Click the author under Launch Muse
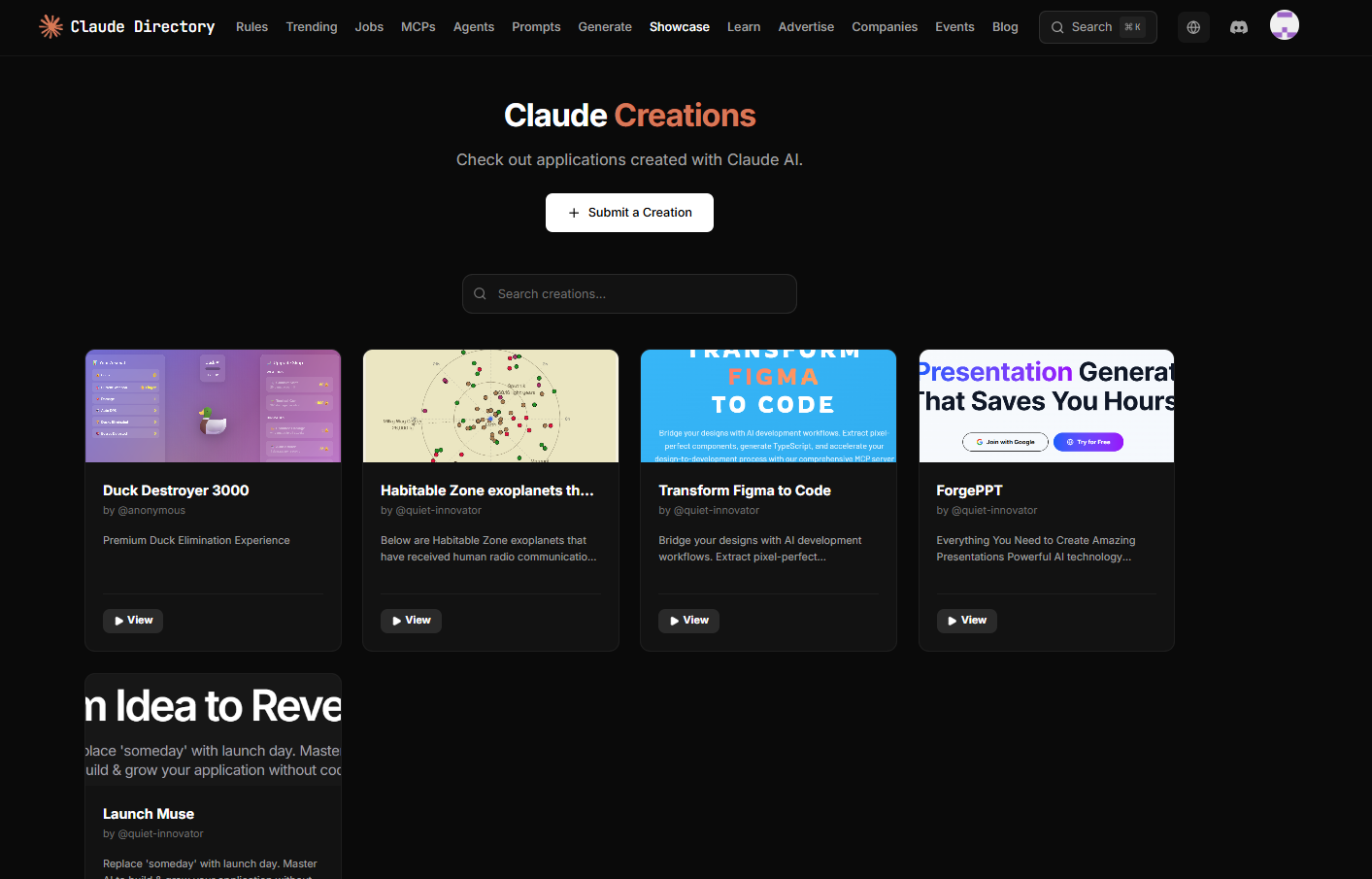Viewport: 1372px width, 879px height. click(153, 833)
